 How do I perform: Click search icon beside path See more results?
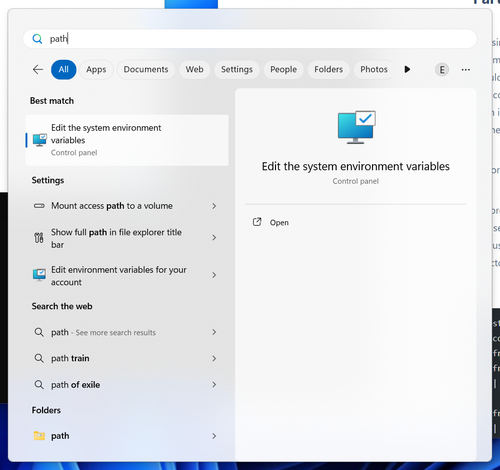tap(39, 332)
